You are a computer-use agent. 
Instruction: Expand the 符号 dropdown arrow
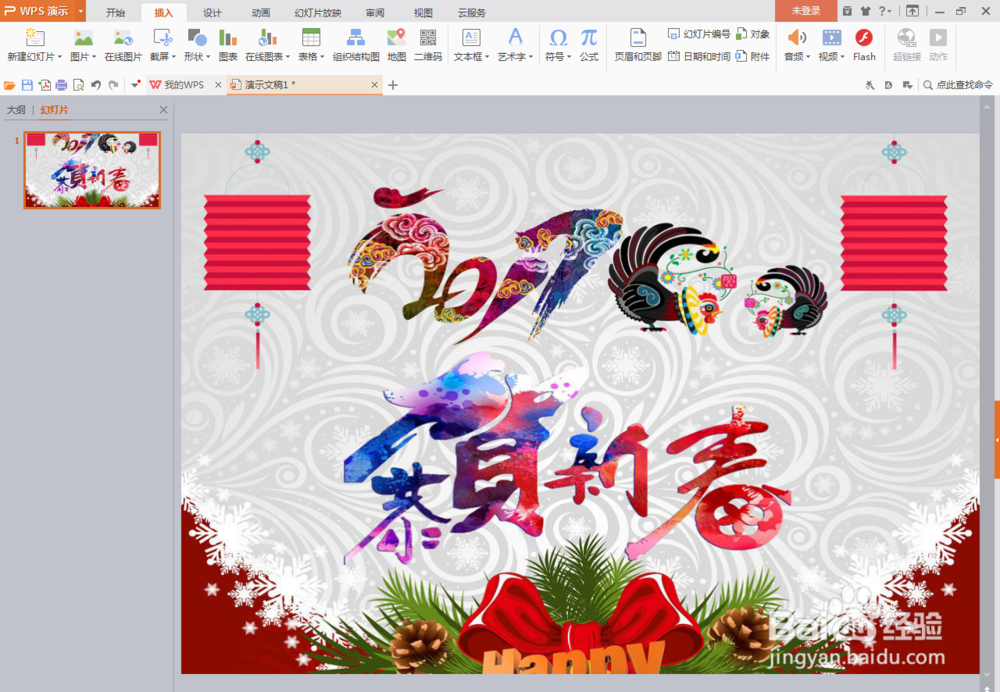[569, 57]
